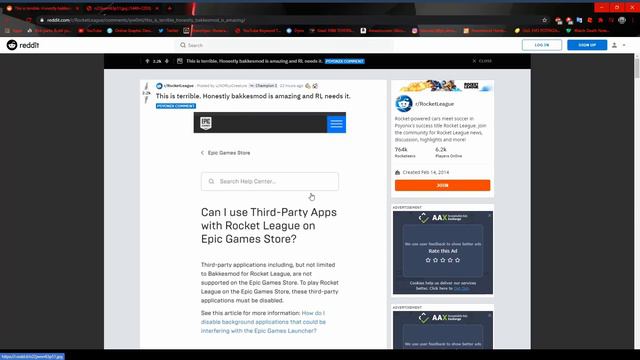Click the Reddit logo in the header
640x360 pixels.
point(23,45)
